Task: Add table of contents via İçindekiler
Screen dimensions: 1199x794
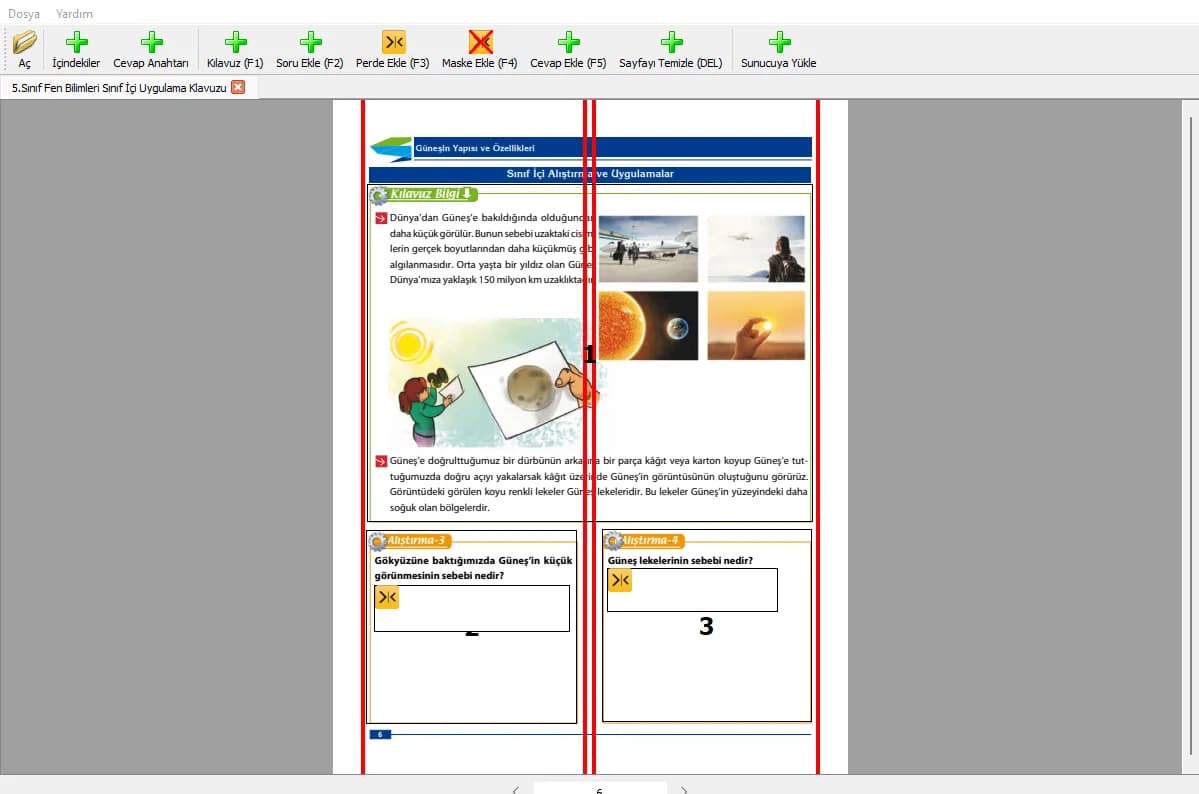Action: (x=76, y=50)
